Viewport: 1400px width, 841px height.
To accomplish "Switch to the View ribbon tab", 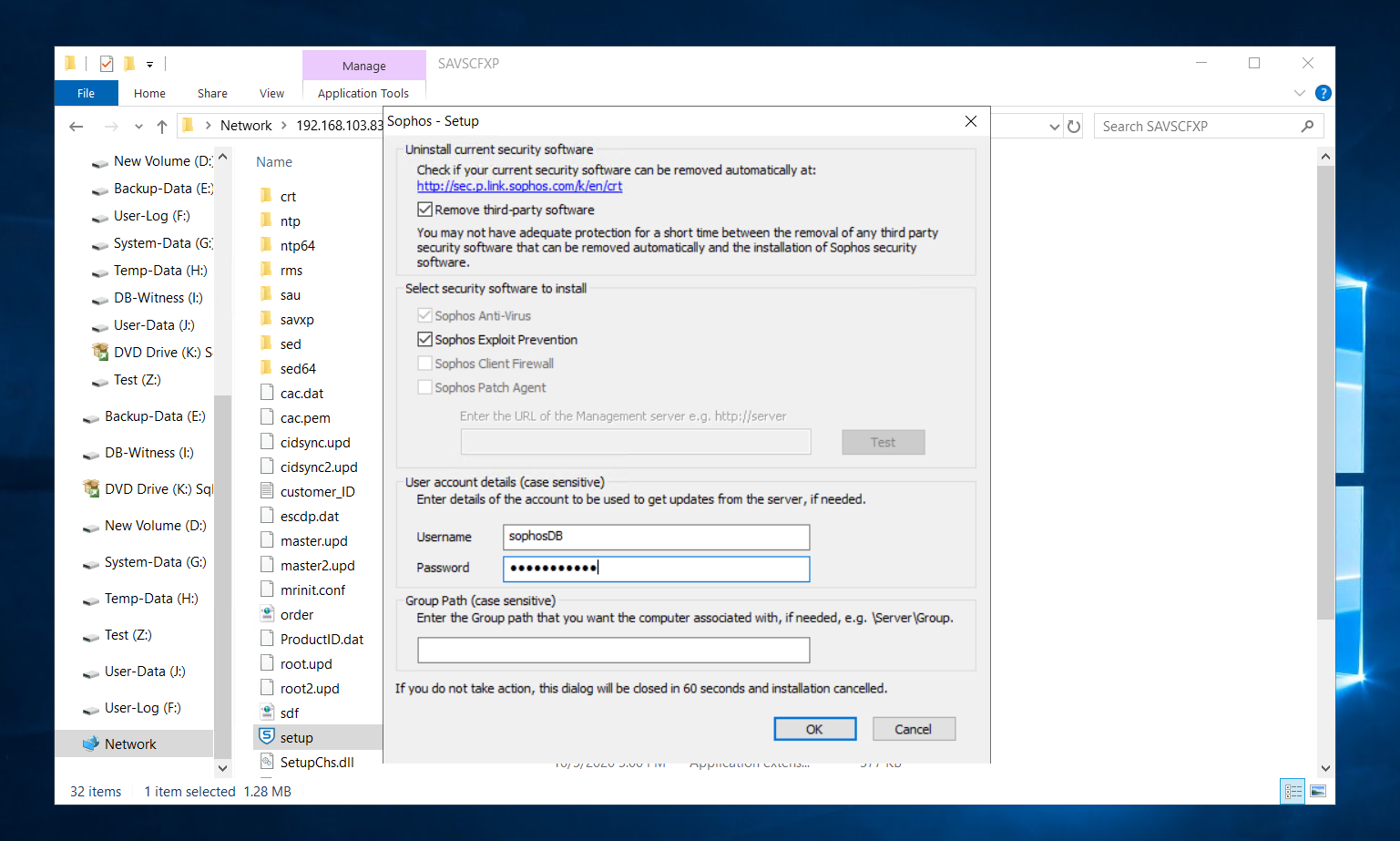I will (271, 93).
